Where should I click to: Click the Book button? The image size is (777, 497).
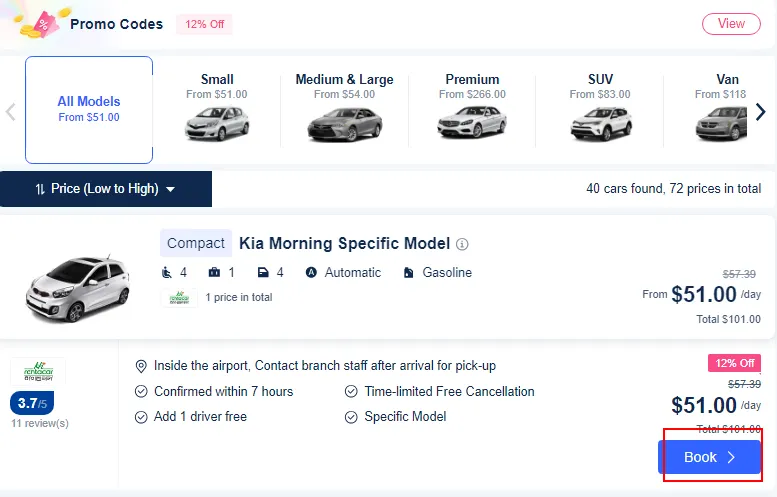(710, 457)
